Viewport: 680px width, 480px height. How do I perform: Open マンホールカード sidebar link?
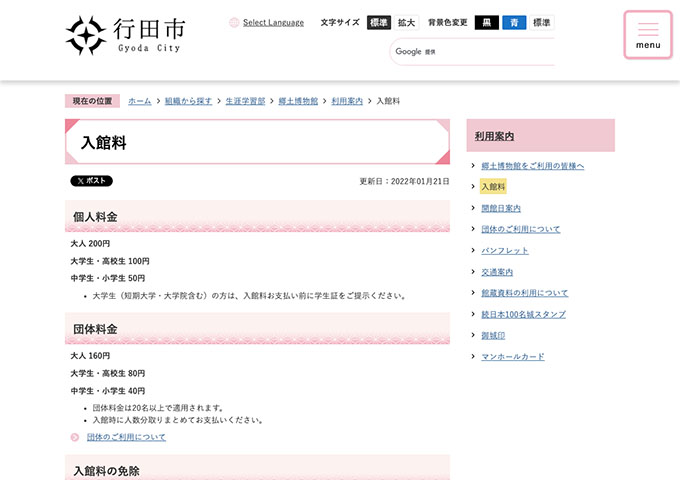[x=513, y=356]
